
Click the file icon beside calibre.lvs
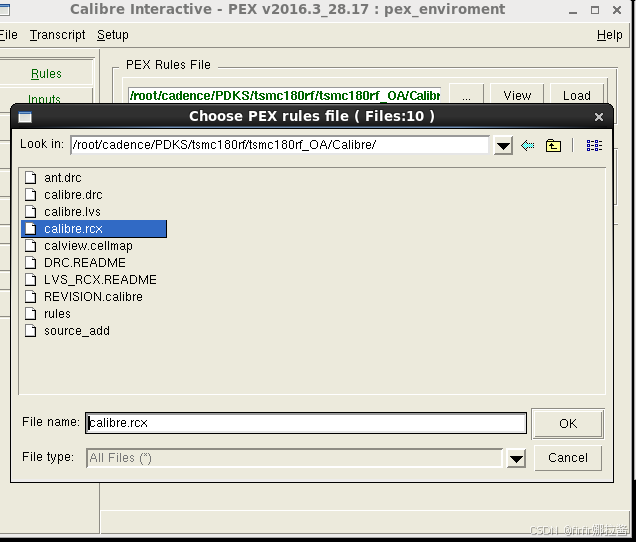(x=30, y=212)
